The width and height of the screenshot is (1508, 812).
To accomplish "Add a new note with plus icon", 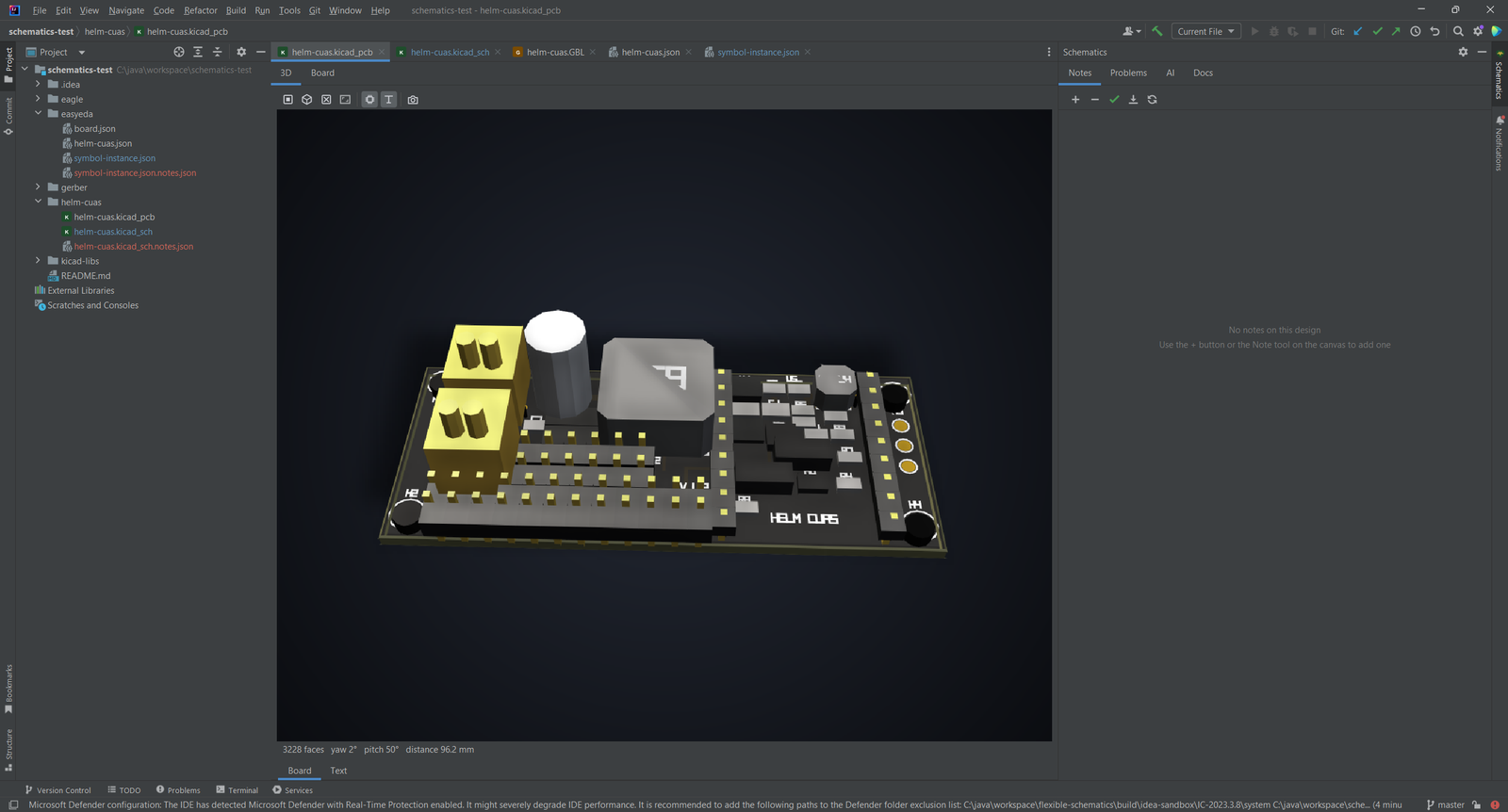I will click(1075, 100).
